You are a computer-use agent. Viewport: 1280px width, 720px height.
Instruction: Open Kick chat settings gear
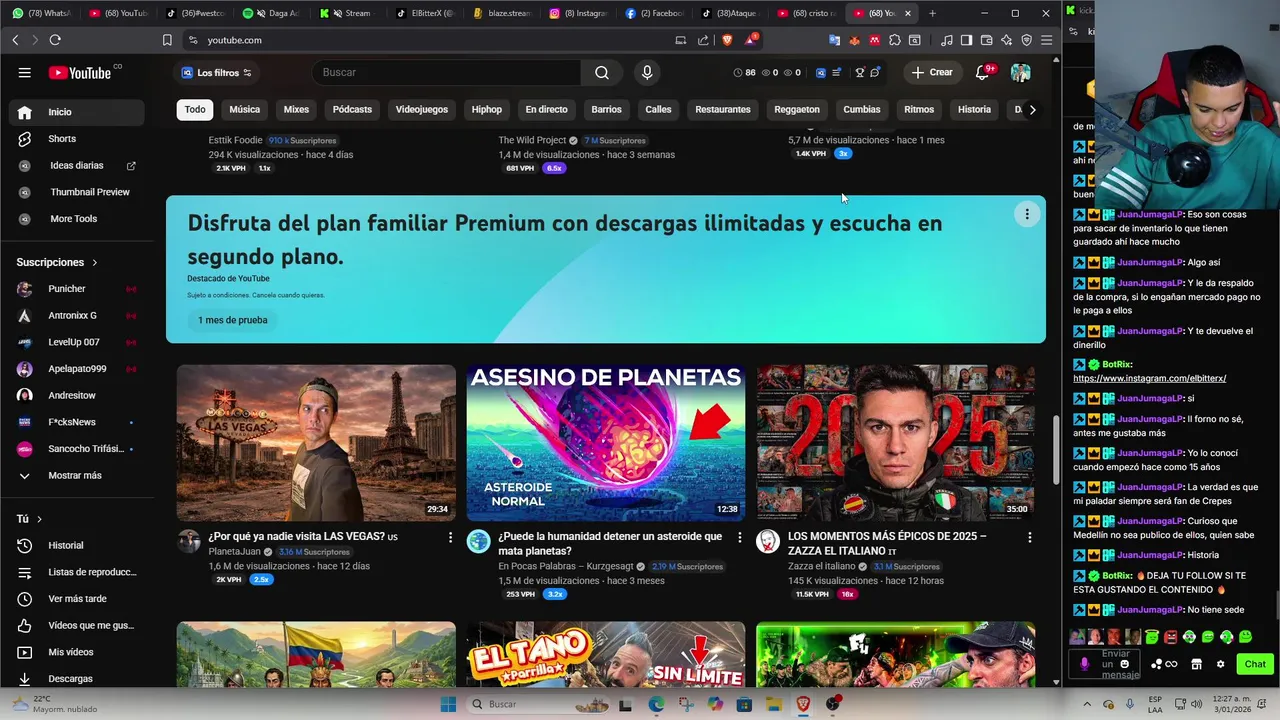(1220, 664)
